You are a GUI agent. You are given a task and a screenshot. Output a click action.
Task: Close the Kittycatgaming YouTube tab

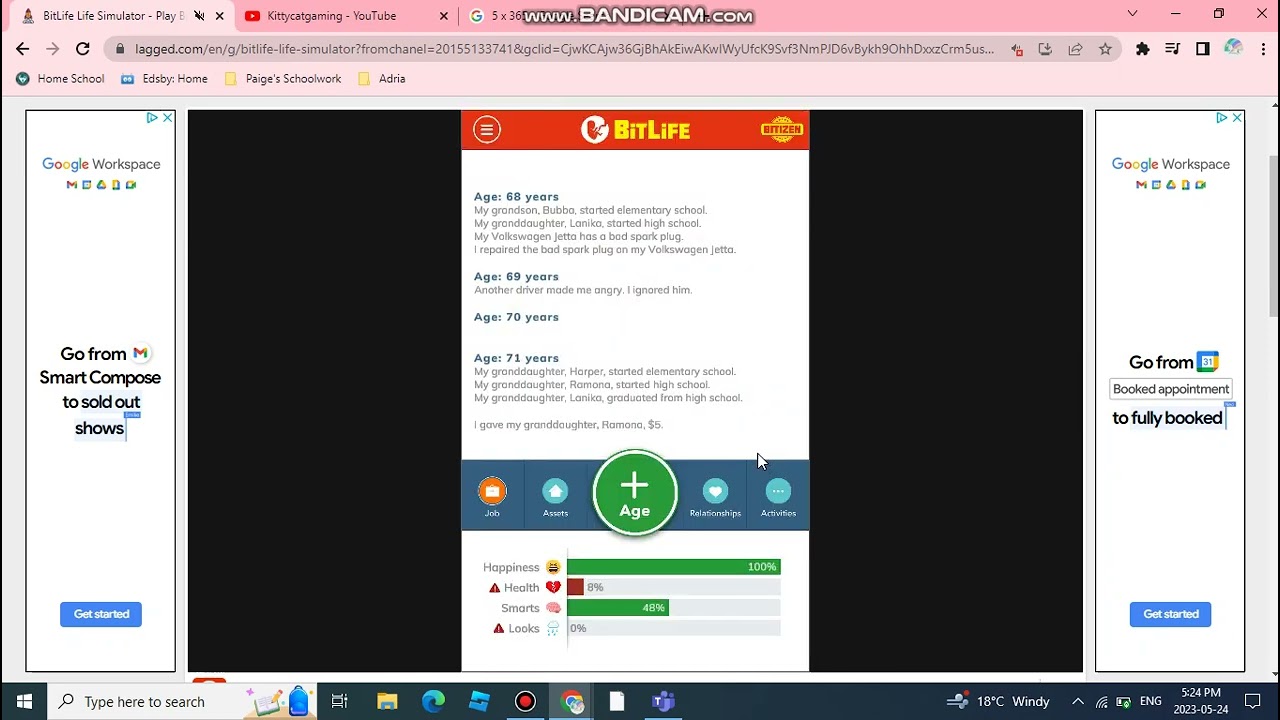442,16
